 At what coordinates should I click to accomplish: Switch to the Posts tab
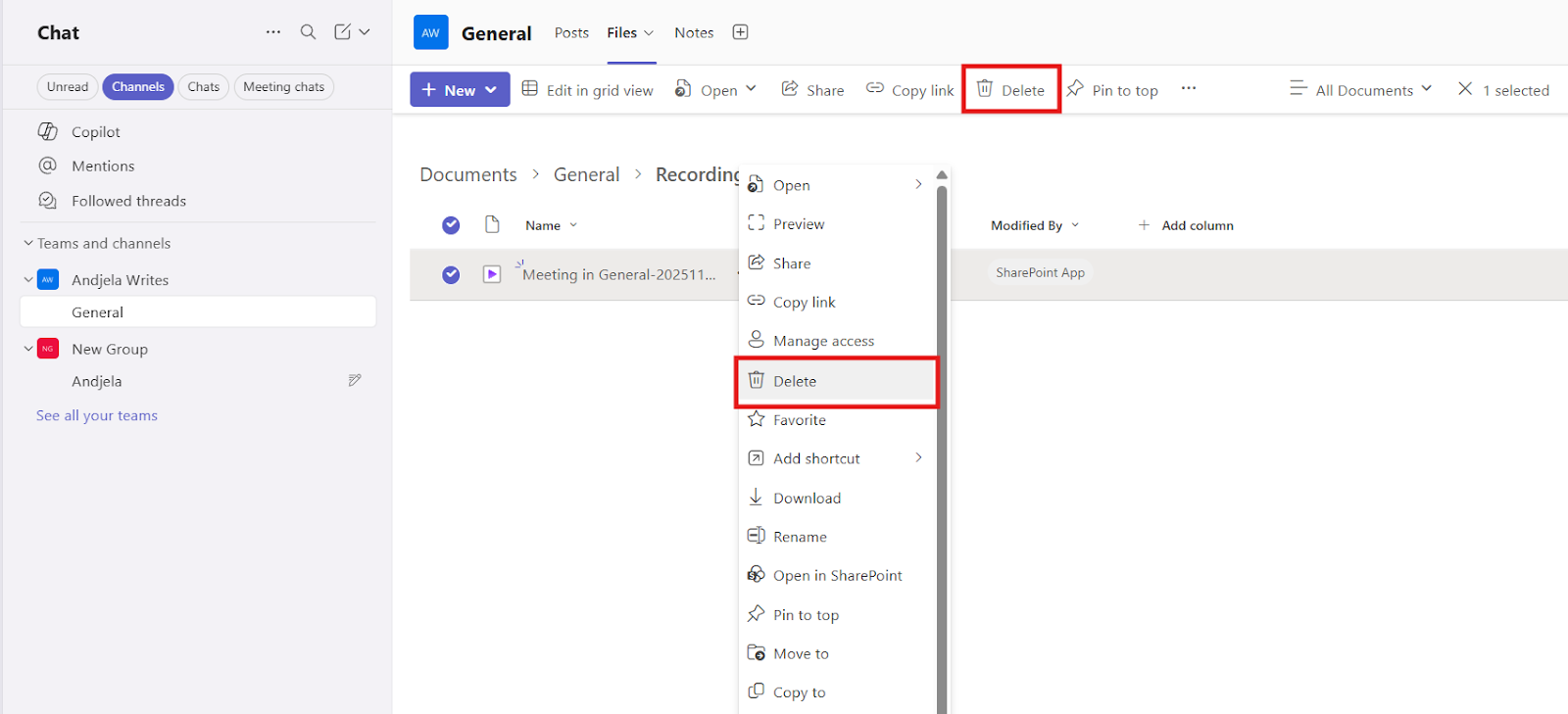click(571, 32)
